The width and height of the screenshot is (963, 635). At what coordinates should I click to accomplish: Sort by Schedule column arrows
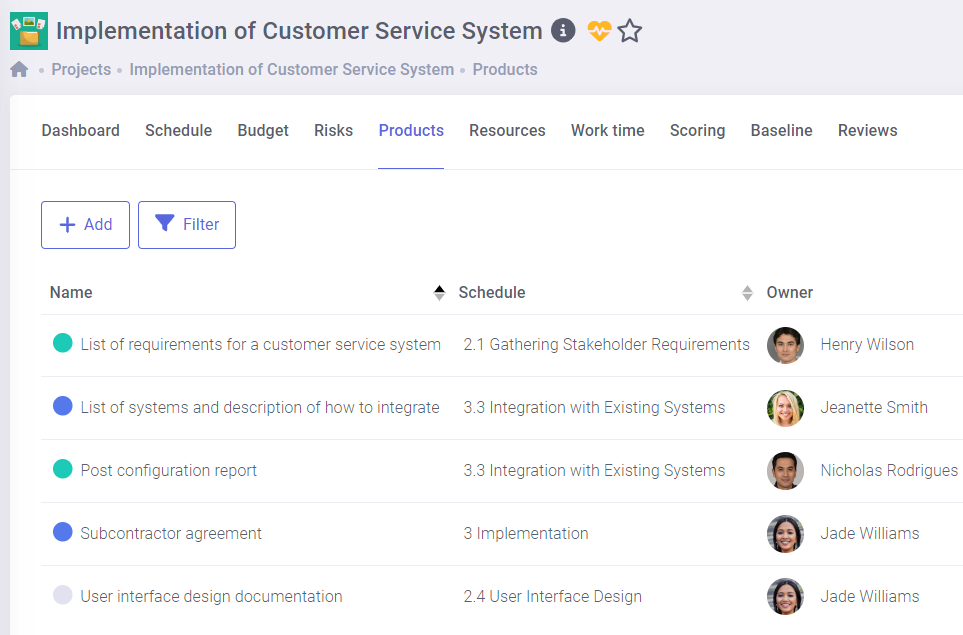pyautogui.click(x=746, y=293)
